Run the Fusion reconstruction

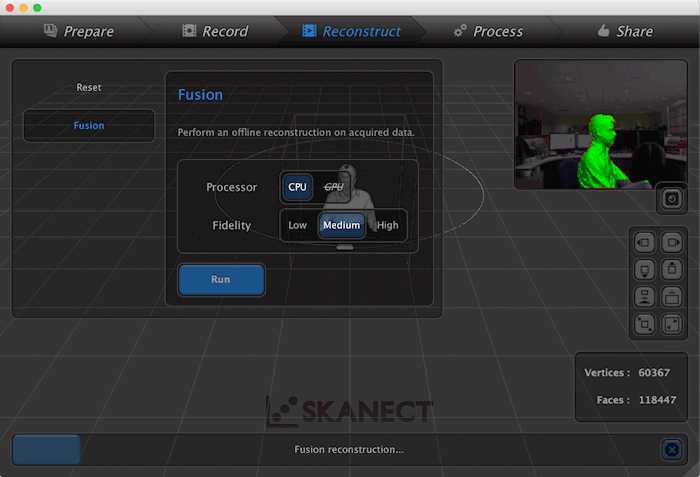tap(221, 280)
